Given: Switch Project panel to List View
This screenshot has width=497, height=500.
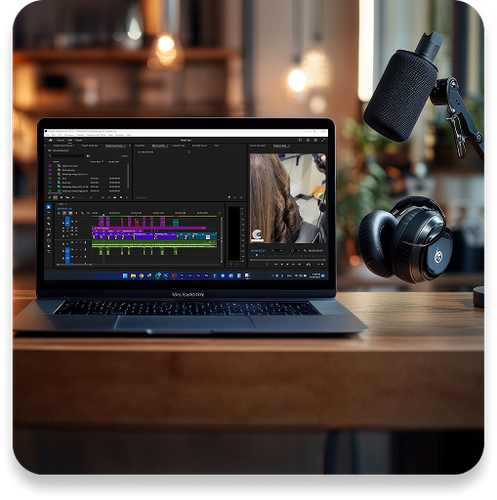Looking at the screenshot, I should pyautogui.click(x=55, y=198).
